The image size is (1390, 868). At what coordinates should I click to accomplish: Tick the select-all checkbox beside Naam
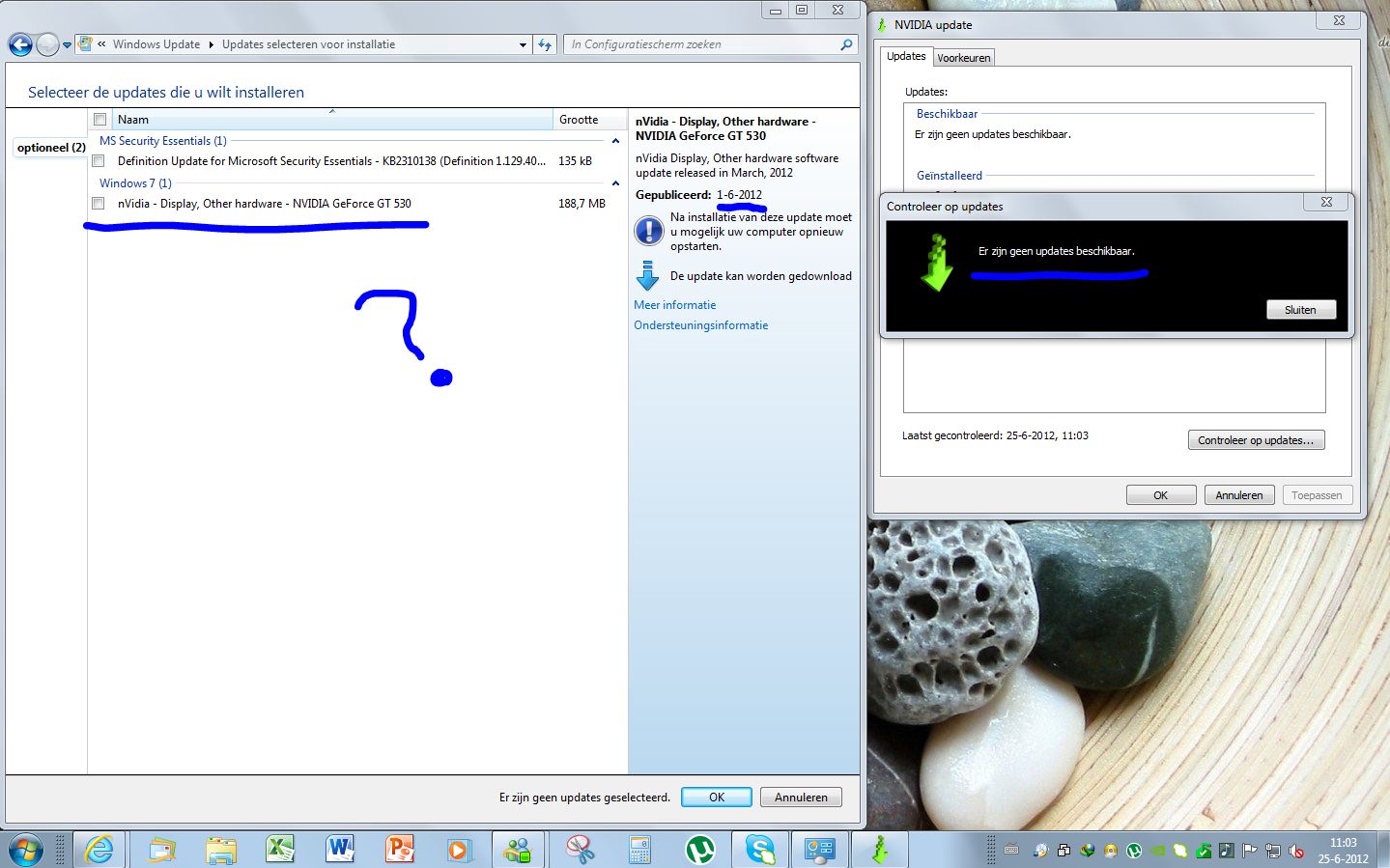(x=99, y=120)
